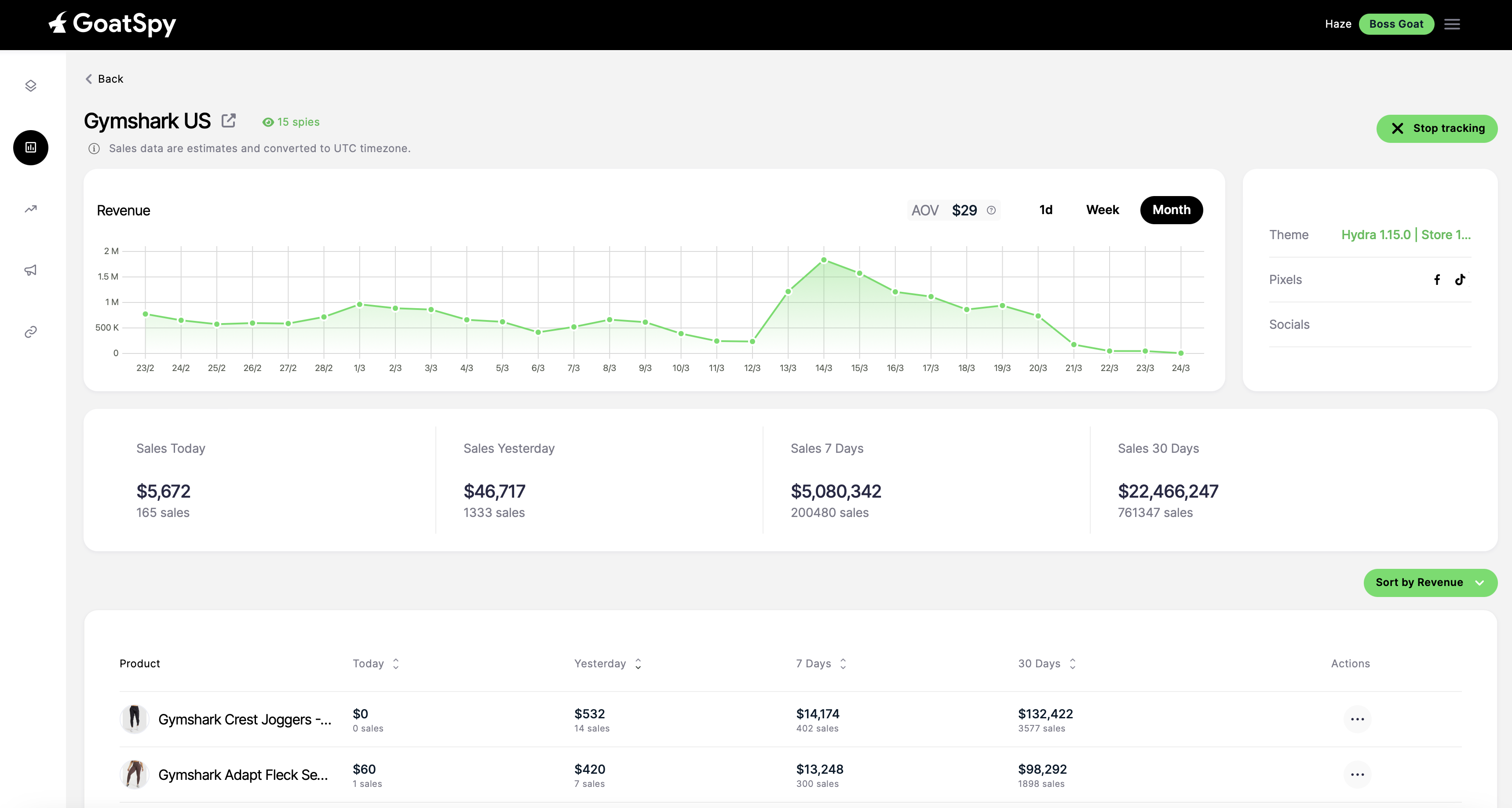Click the AOV $29 value

tap(964, 210)
